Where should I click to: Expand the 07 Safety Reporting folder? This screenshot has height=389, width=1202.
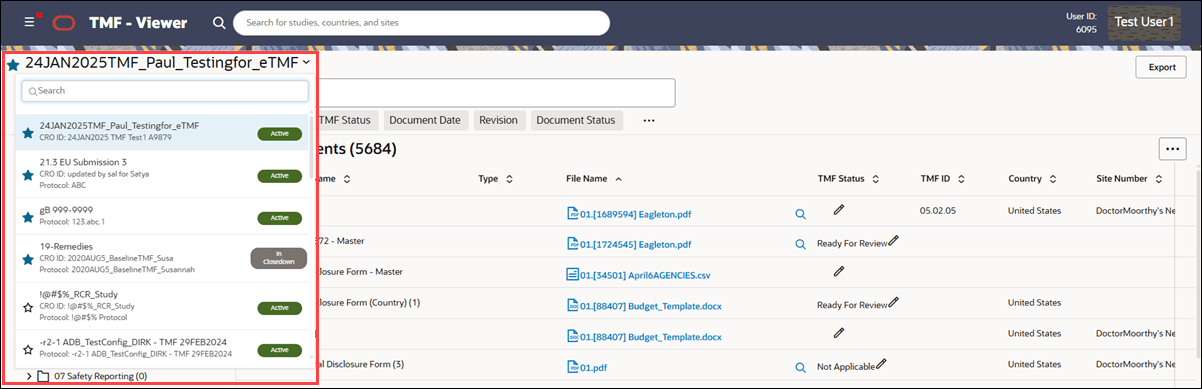28,376
